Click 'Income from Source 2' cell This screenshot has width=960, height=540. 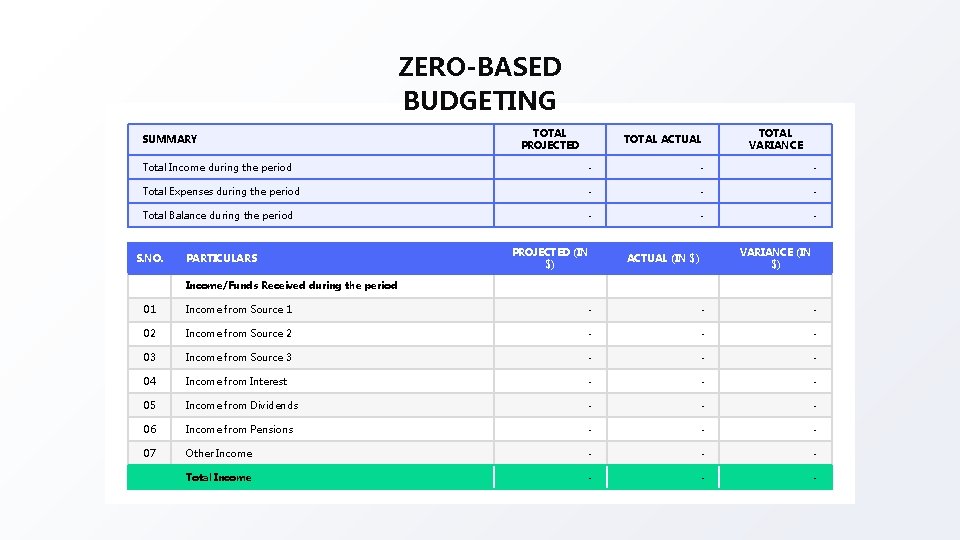click(332, 333)
